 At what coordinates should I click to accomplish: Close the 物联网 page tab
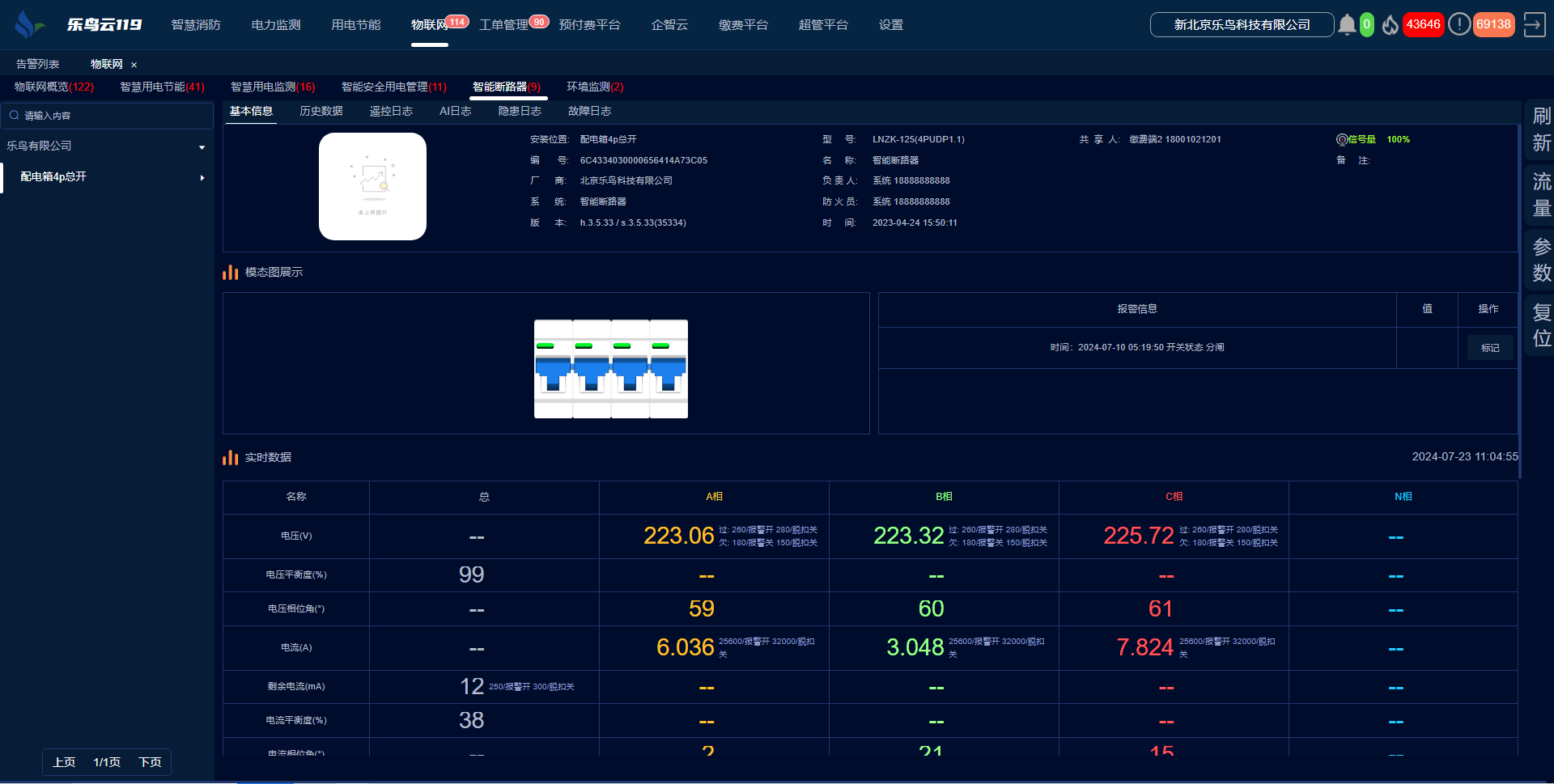click(x=134, y=65)
